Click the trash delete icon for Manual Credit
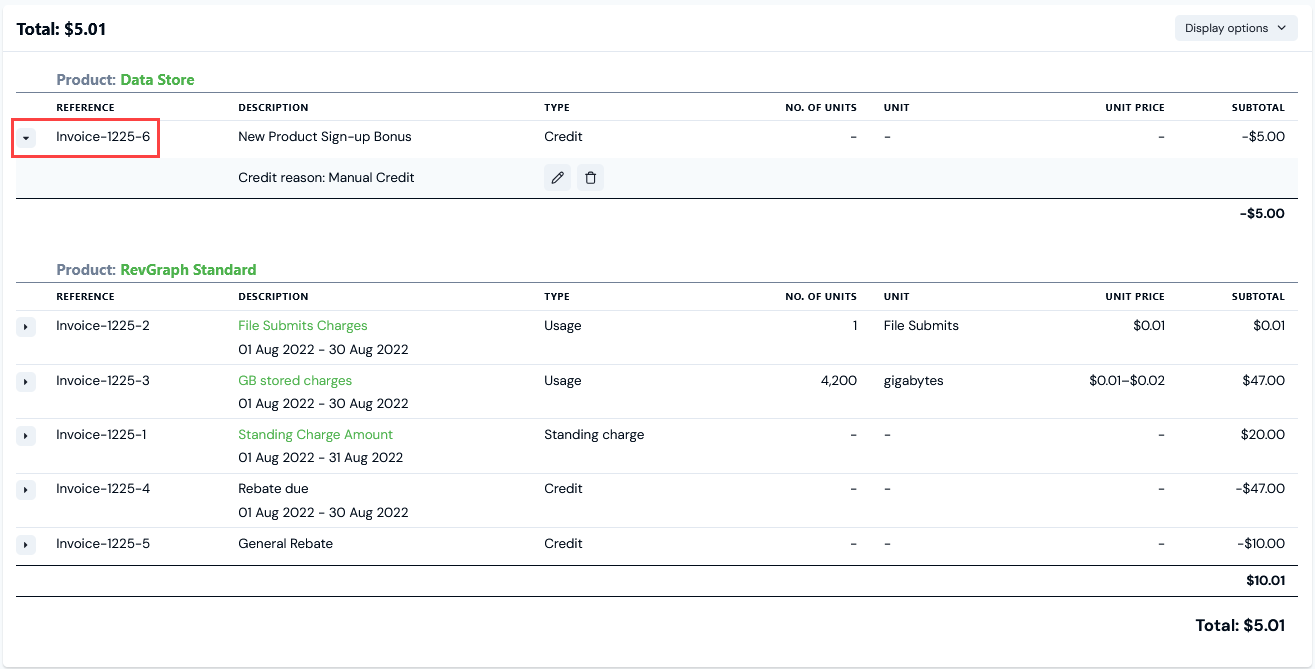The width and height of the screenshot is (1315, 669). pyautogui.click(x=590, y=178)
